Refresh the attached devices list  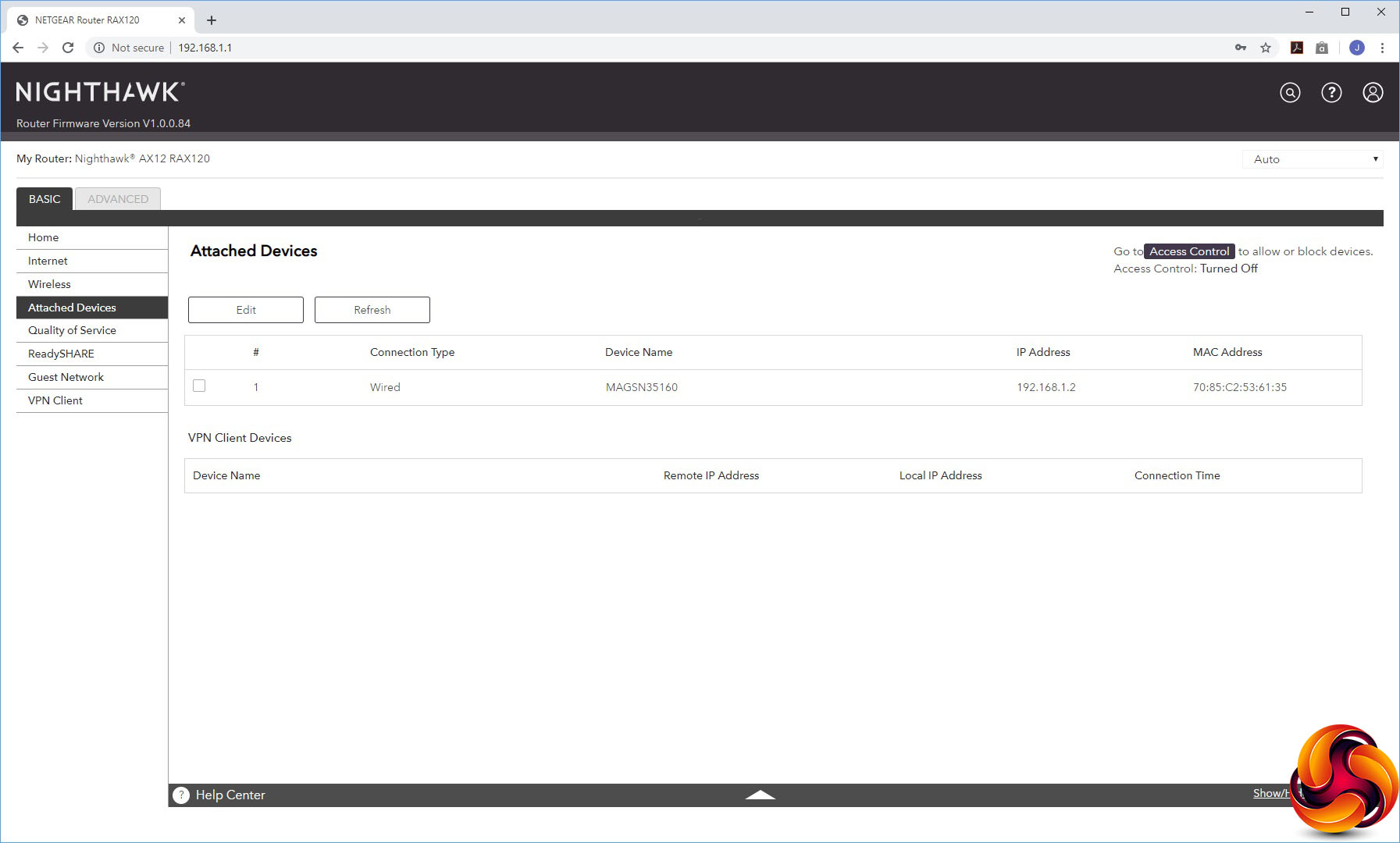pos(372,310)
